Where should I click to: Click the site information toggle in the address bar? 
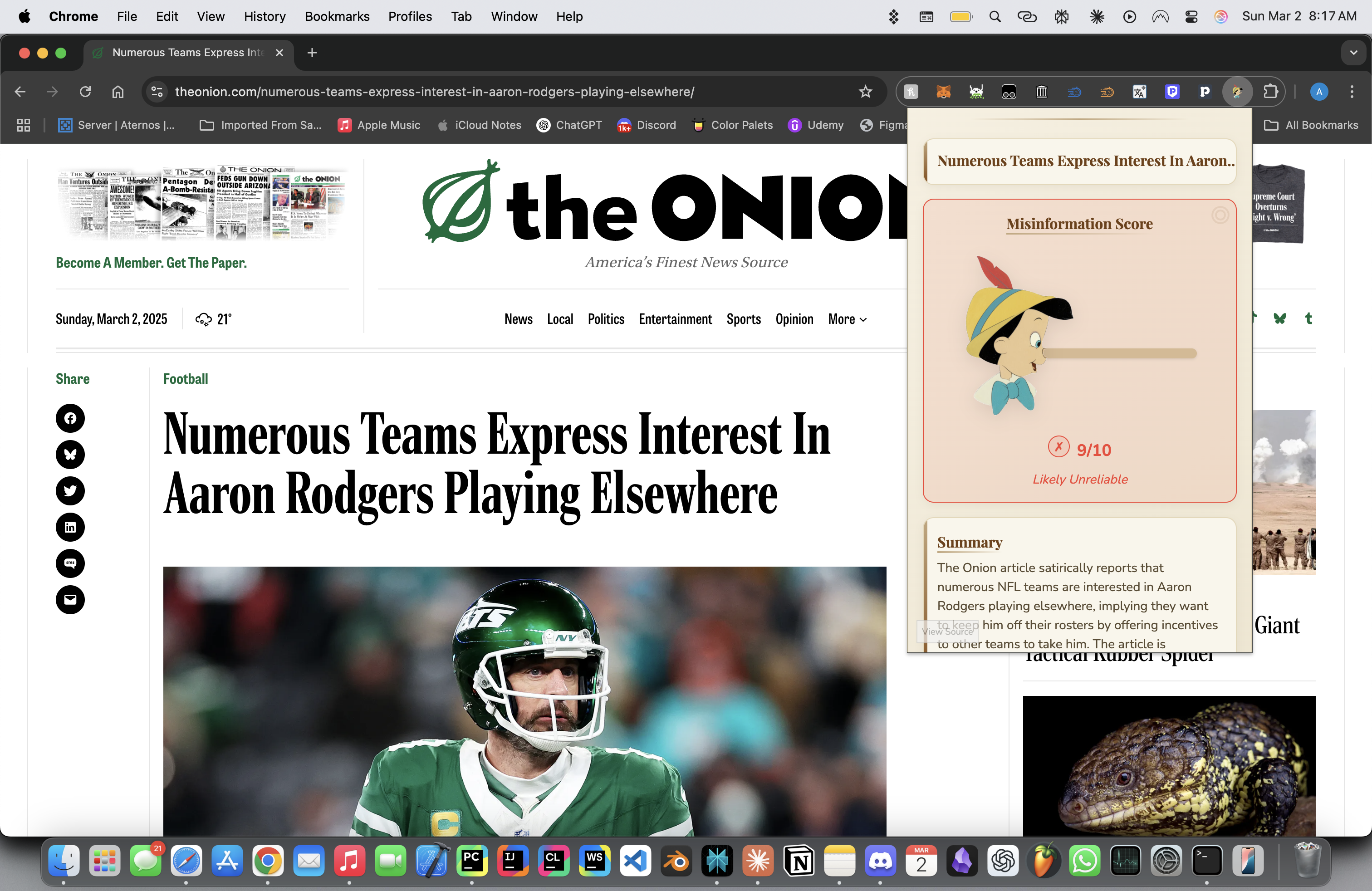click(157, 92)
